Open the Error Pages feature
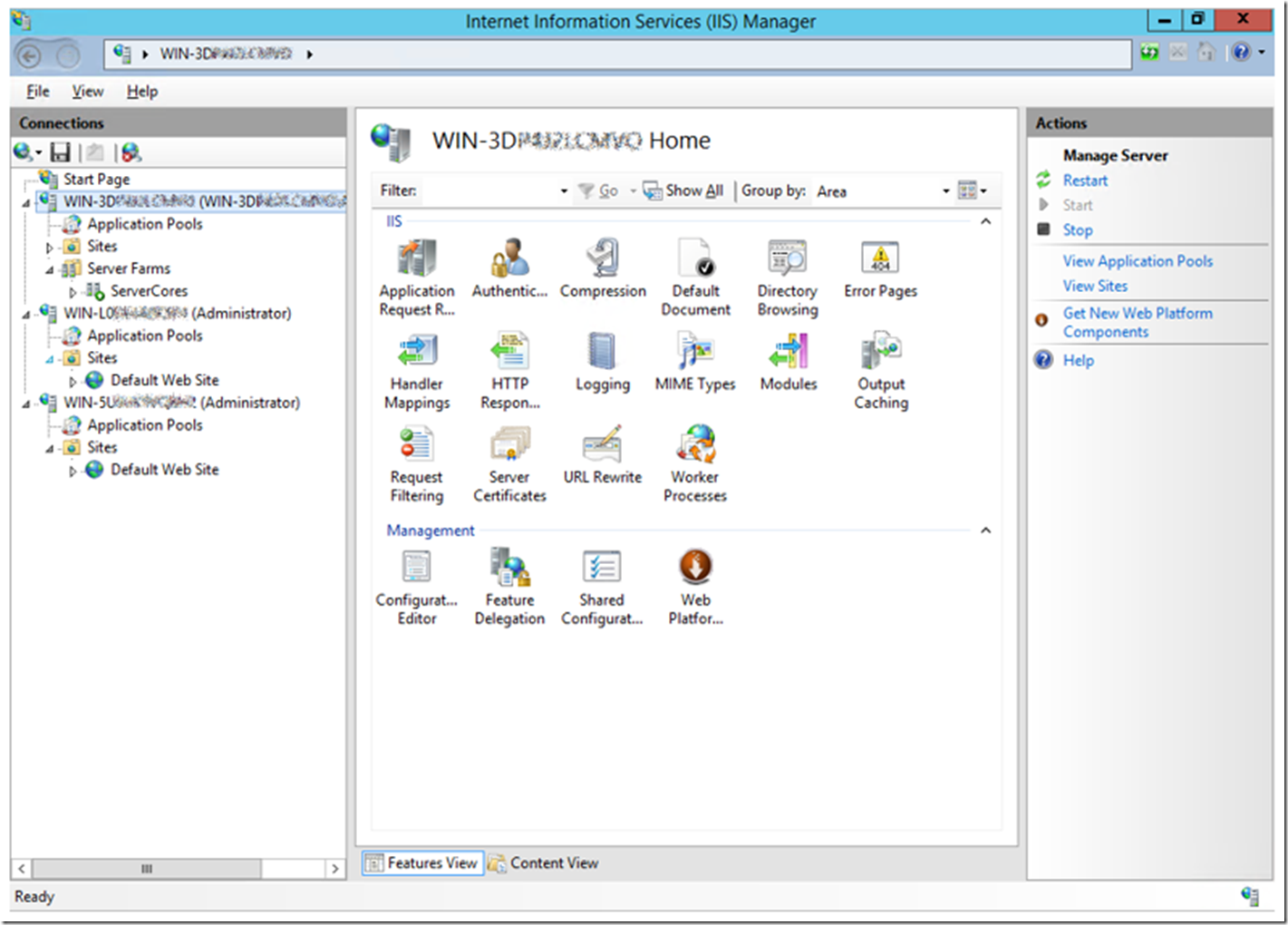 pos(880,269)
